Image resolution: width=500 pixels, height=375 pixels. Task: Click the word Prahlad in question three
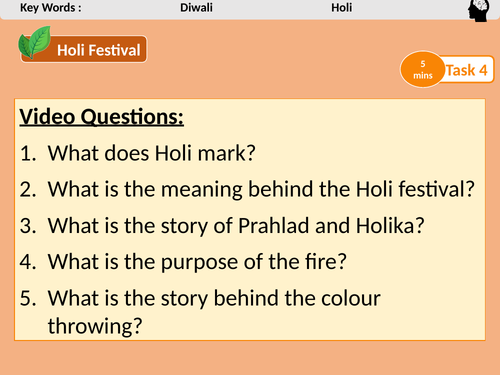[x=273, y=226]
